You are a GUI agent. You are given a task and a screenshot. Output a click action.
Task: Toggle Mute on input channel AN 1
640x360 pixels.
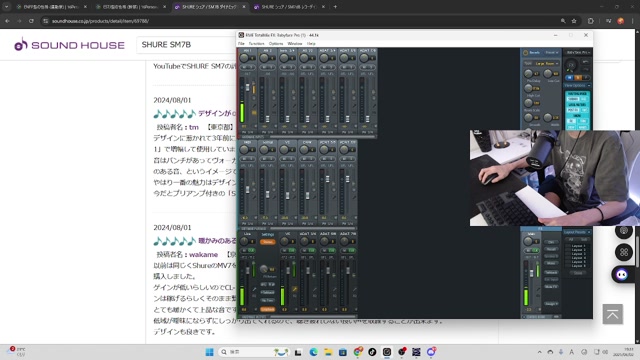coord(244,67)
